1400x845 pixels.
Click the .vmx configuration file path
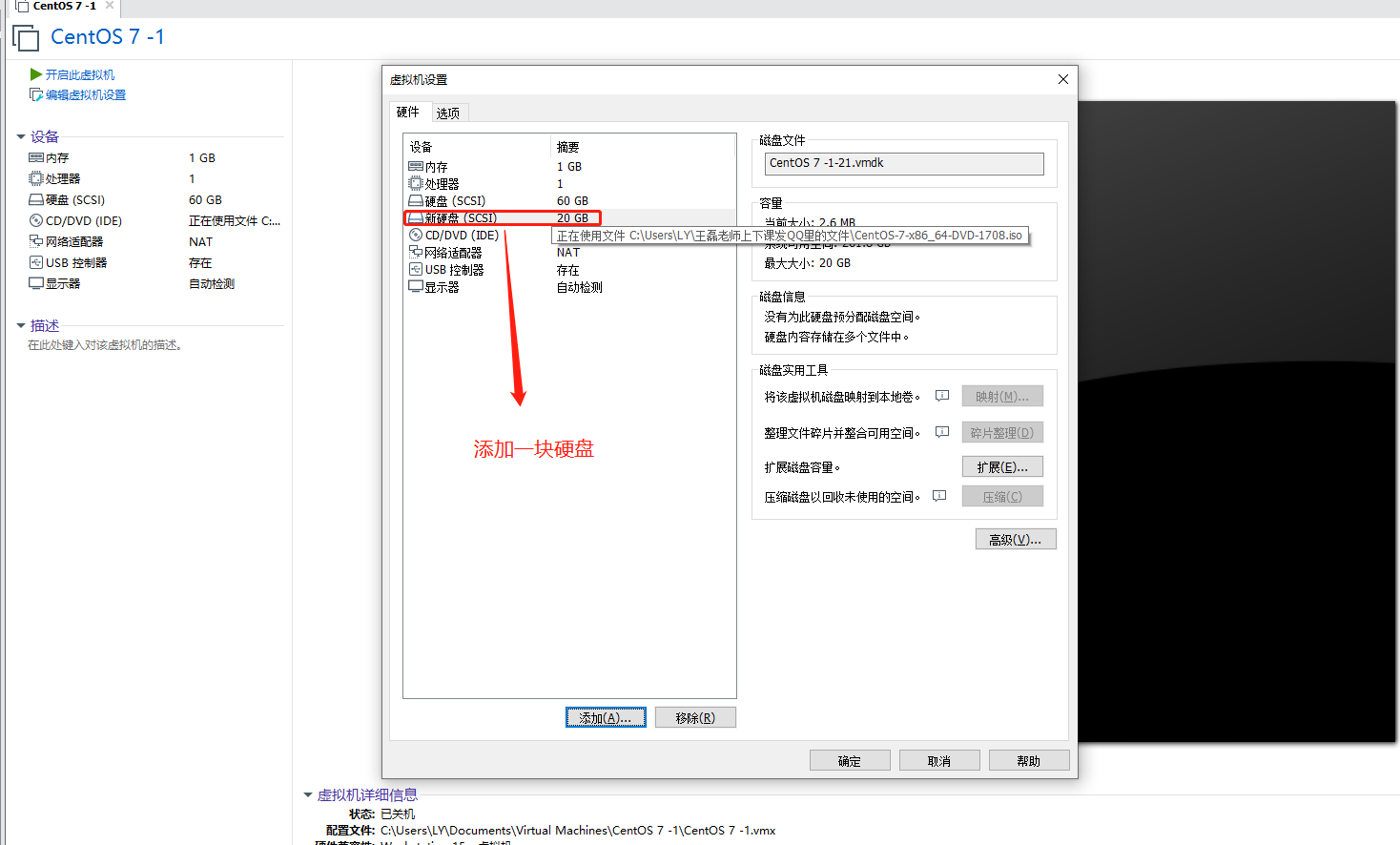(578, 830)
